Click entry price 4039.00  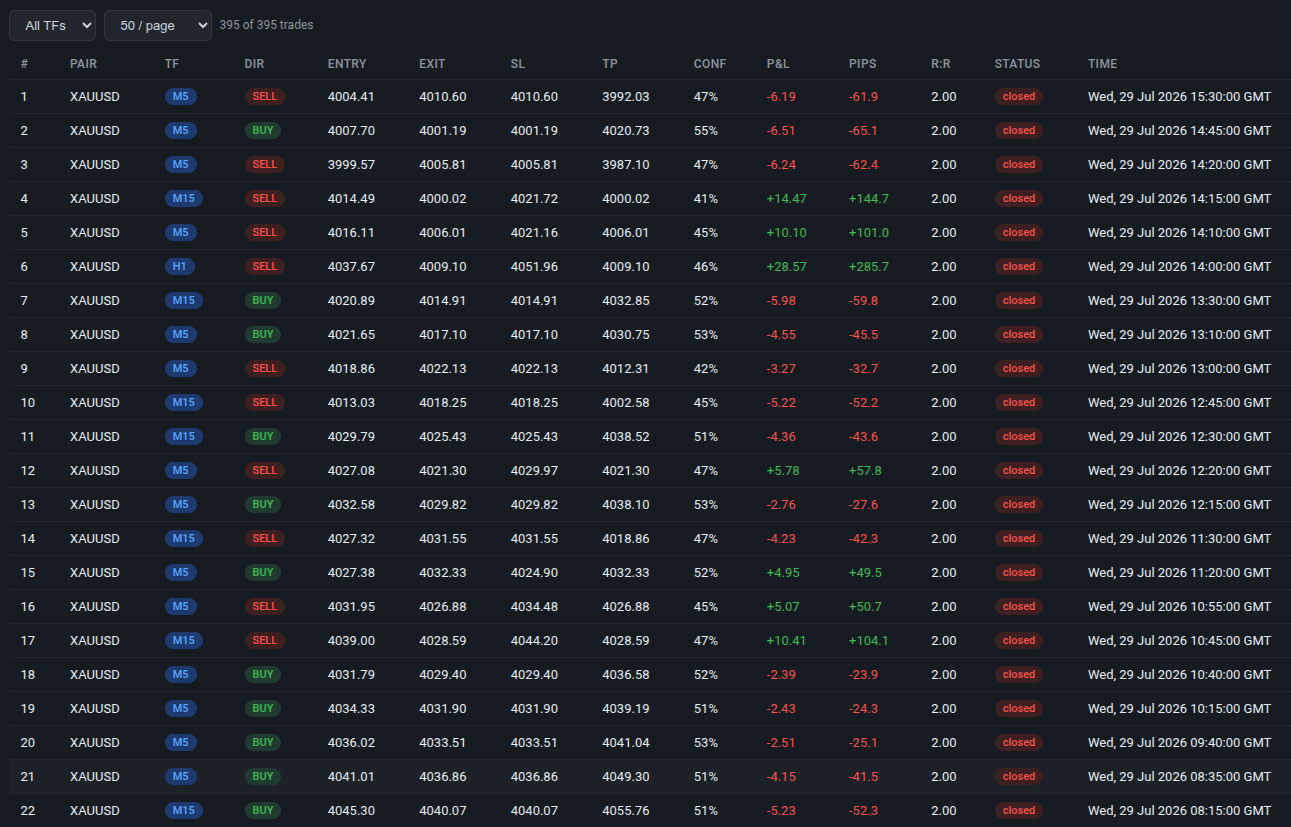[351, 641]
